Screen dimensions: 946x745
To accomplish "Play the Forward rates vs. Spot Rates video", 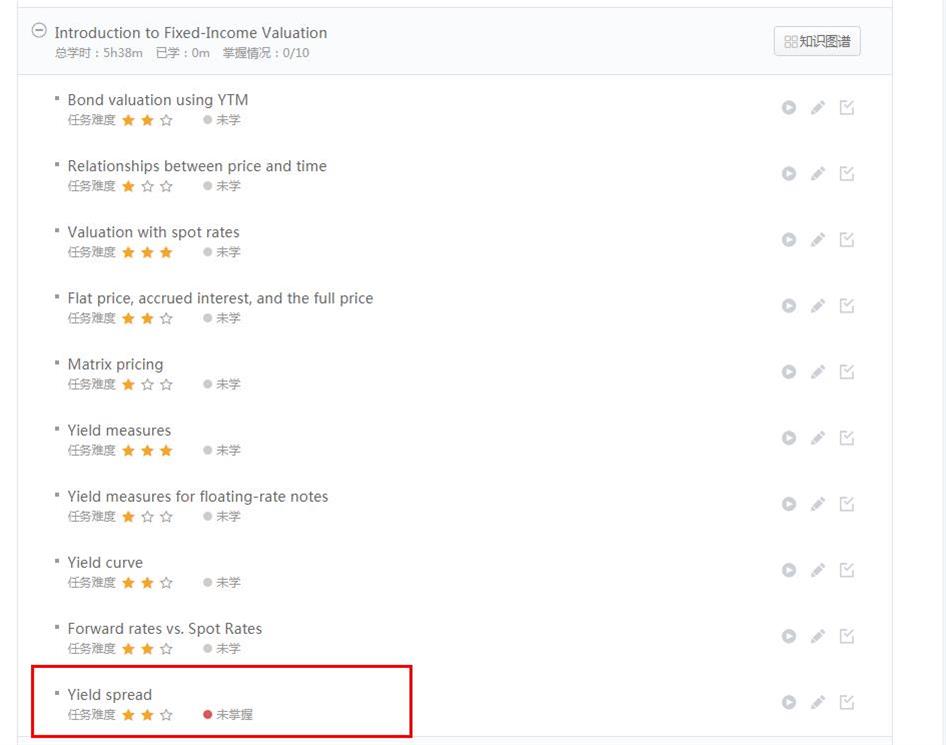I will (x=789, y=636).
